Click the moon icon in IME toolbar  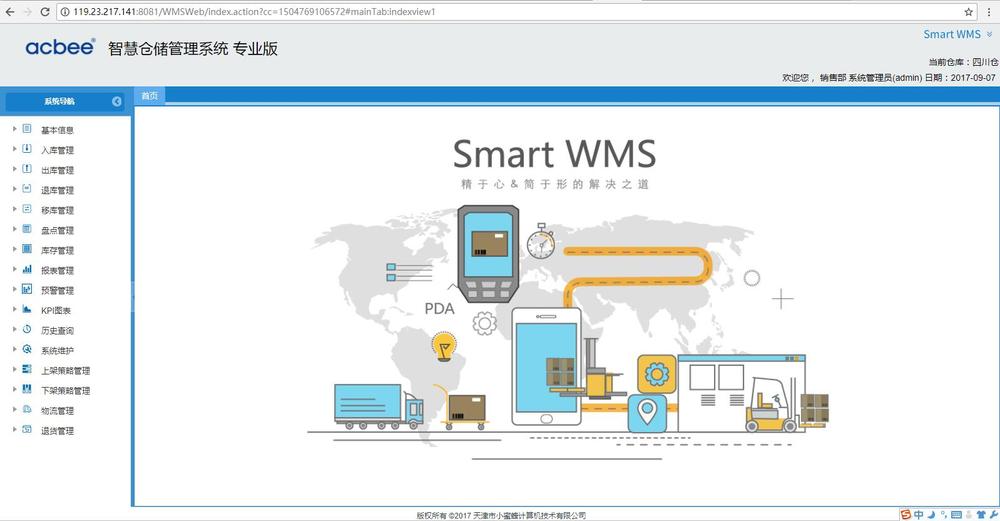[931, 514]
